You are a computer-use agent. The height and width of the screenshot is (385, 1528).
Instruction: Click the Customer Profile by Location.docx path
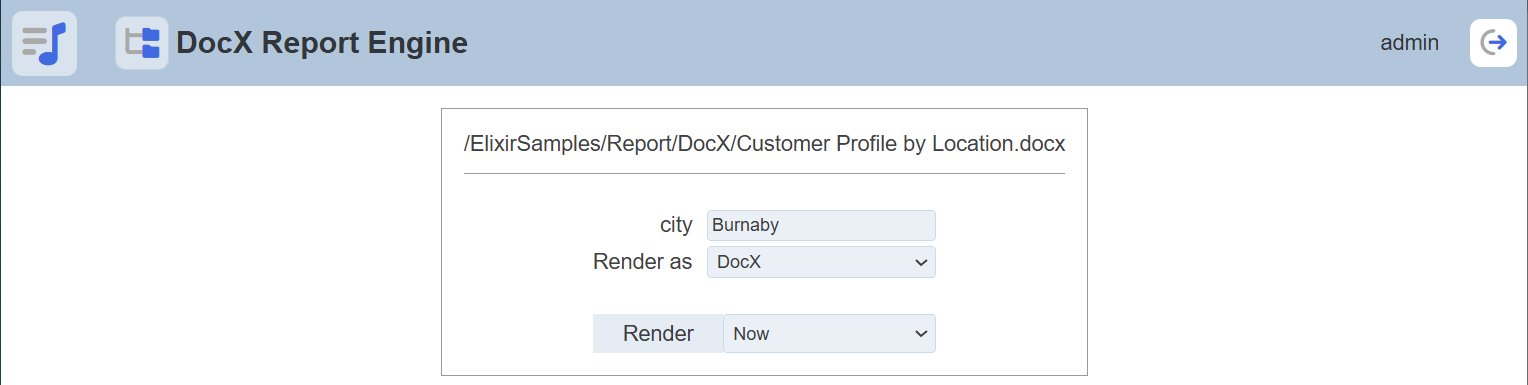(x=764, y=144)
